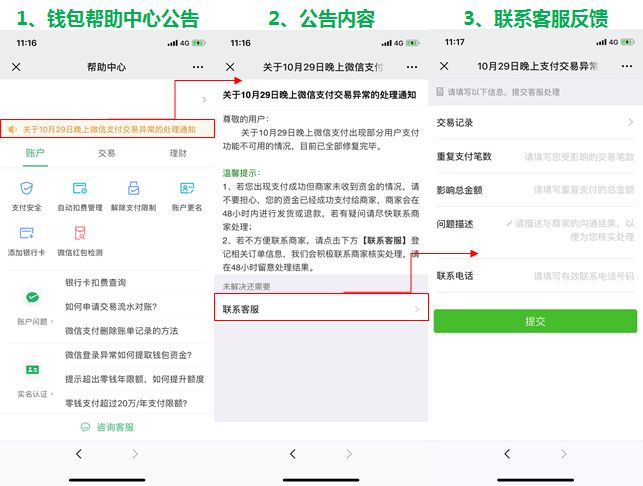Open the 账户更名 icon
Image resolution: width=643 pixels, height=486 pixels.
[186, 189]
